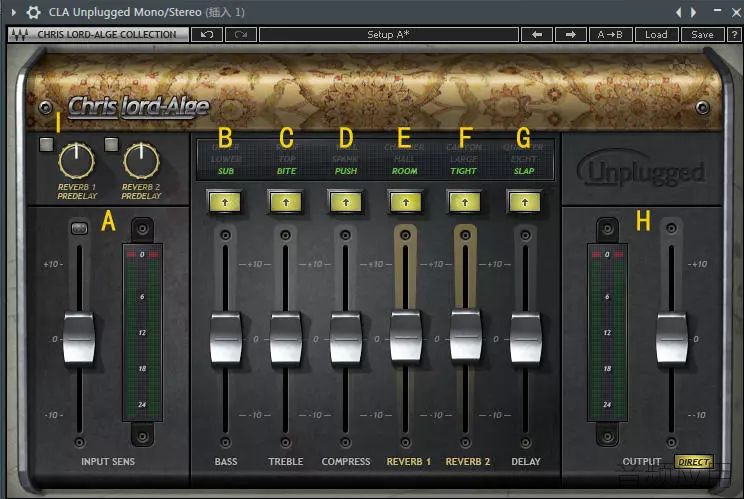
Task: Click the Redo button
Action: (x=241, y=35)
